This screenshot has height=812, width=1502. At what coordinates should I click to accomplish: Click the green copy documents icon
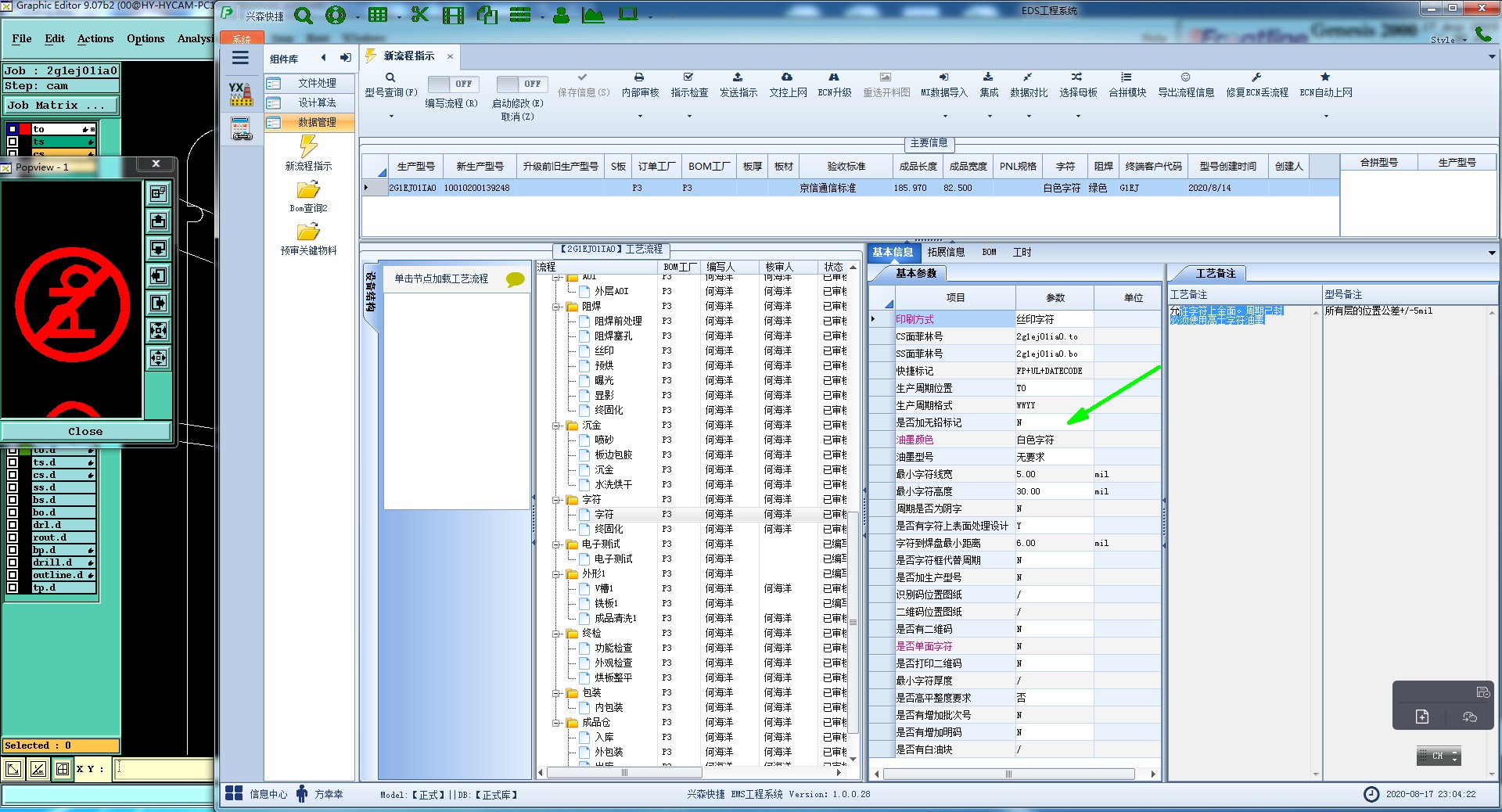[487, 15]
